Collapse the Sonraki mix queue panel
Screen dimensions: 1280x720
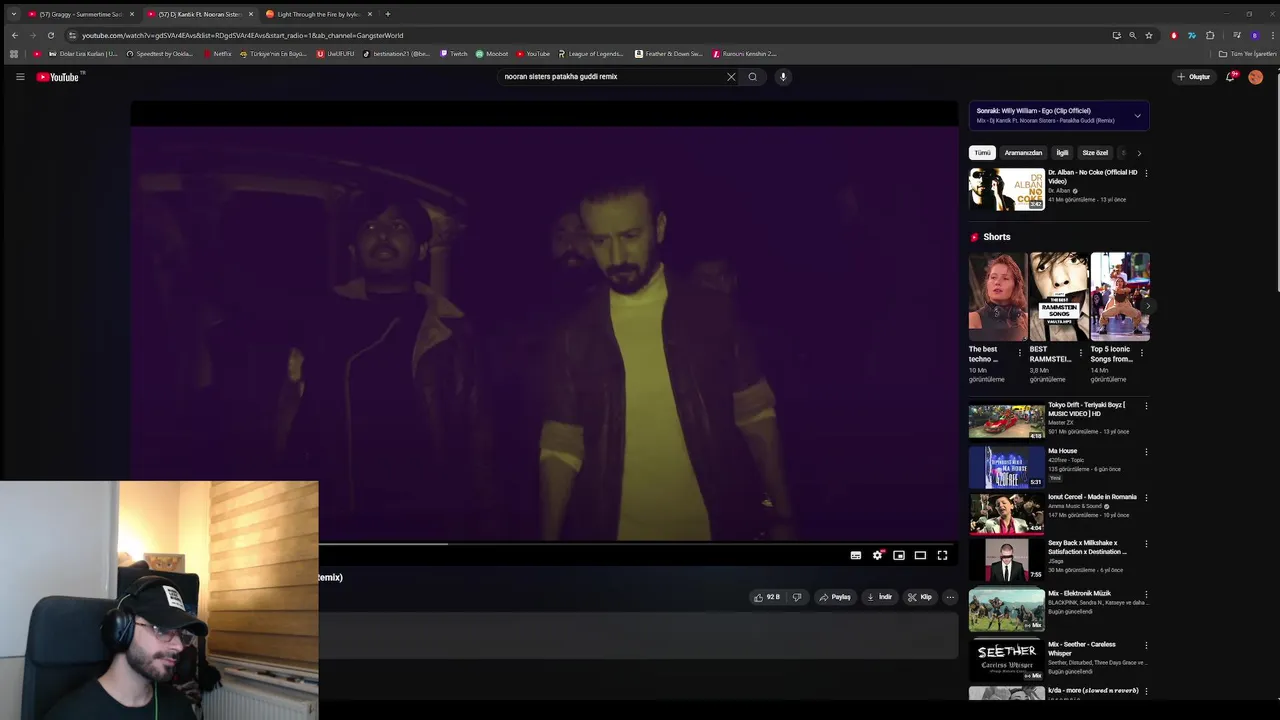pyautogui.click(x=1137, y=116)
